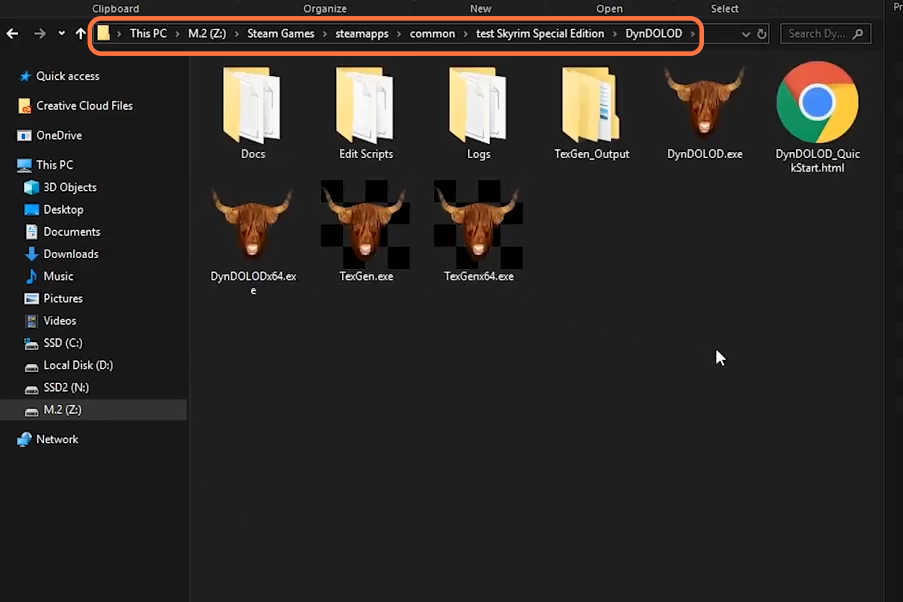Screen dimensions: 903x602
Task: Click the Search DynDOLOD field
Action: (825, 33)
